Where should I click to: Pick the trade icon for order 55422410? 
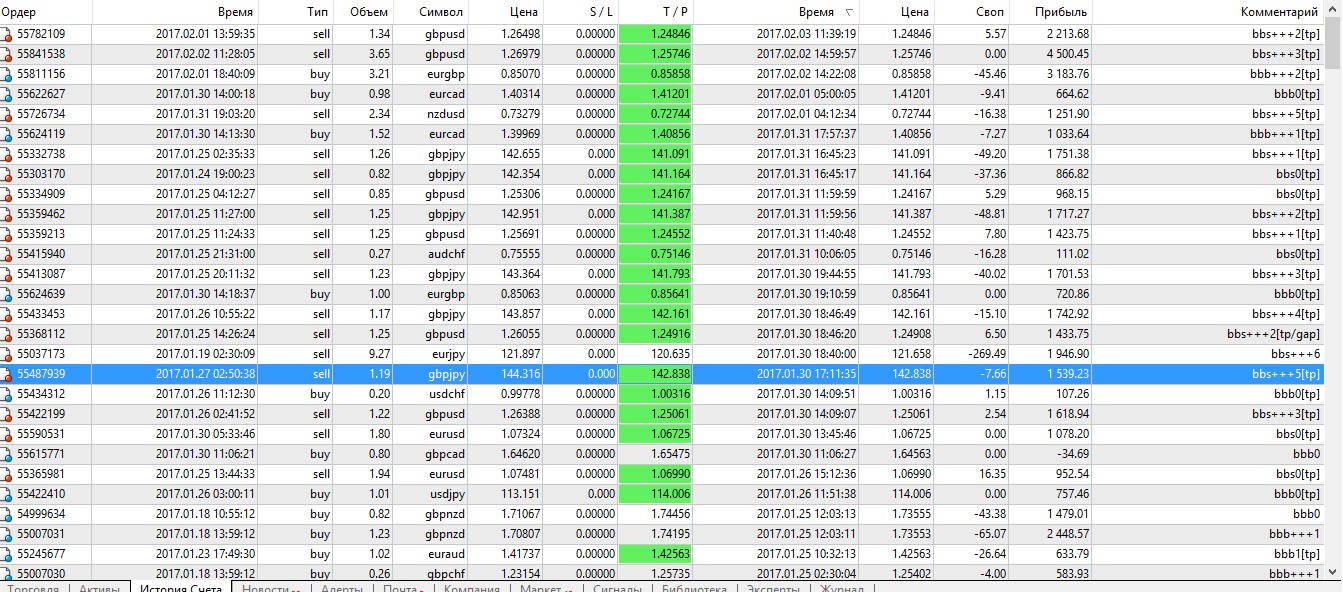coord(7,494)
